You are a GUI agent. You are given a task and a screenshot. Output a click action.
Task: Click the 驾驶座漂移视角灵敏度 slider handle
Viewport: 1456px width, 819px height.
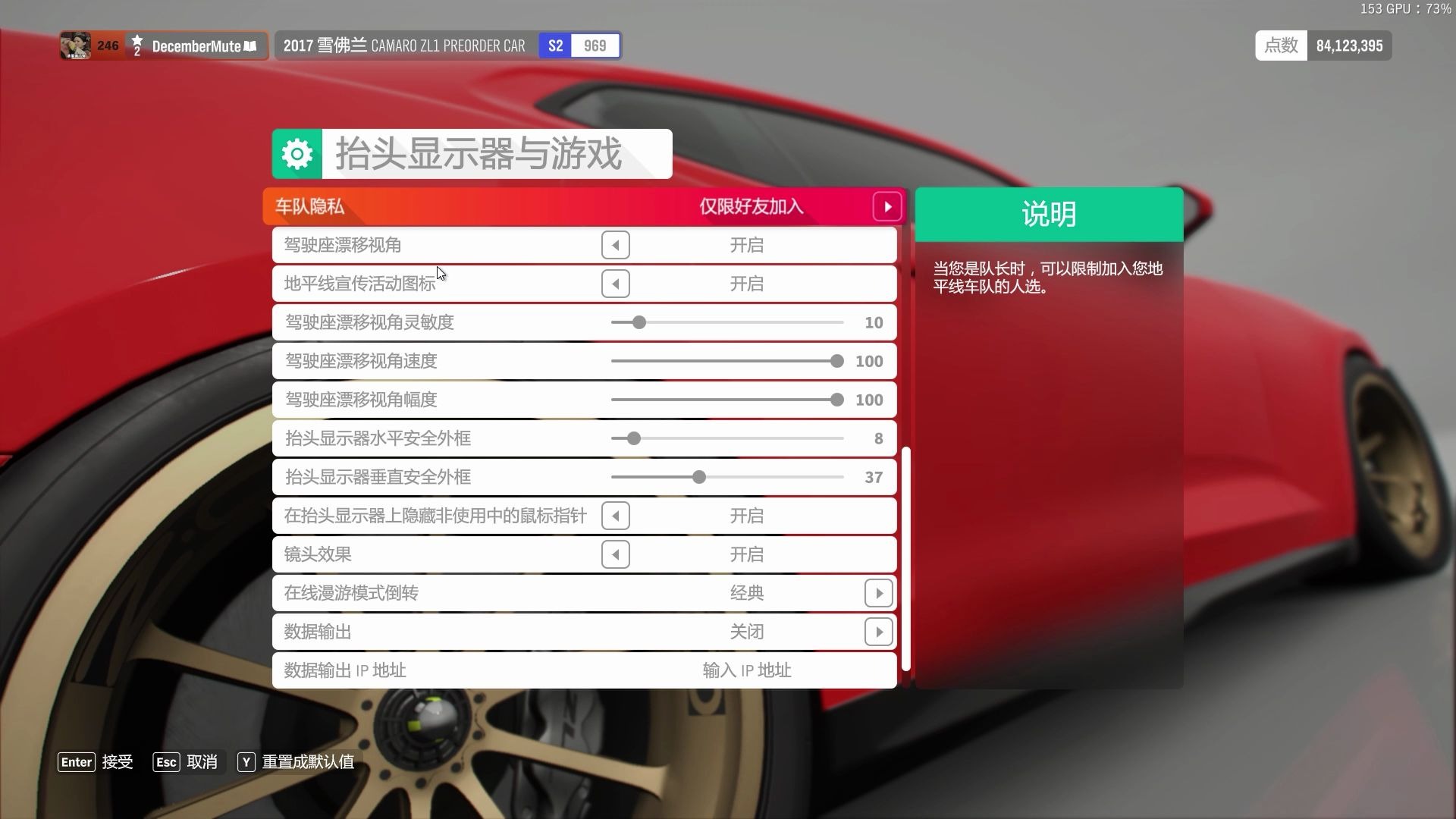point(639,322)
